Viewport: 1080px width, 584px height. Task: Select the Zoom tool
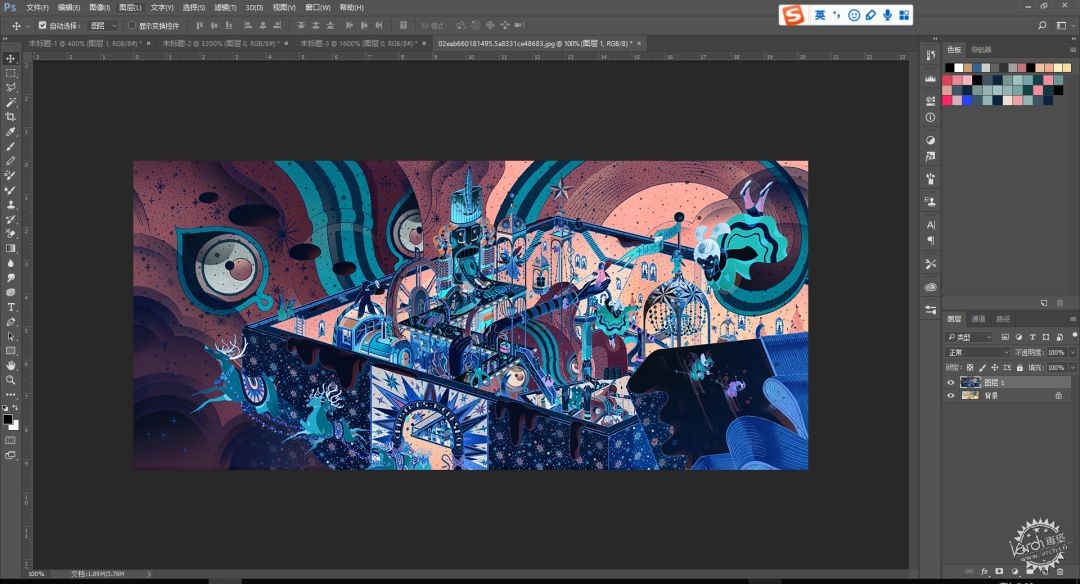point(10,380)
